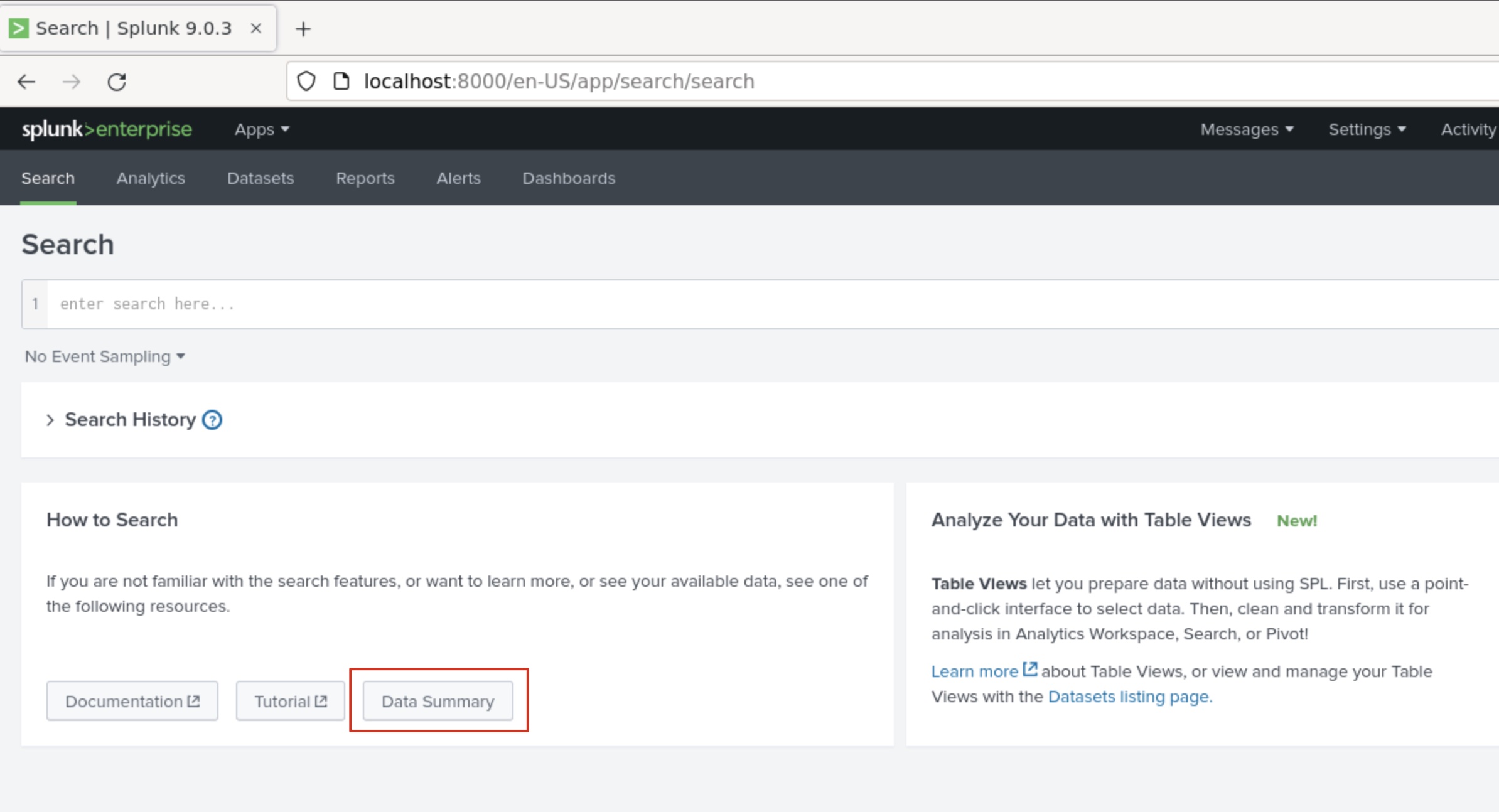Click the page info icon in address bar
The image size is (1499, 812).
point(341,82)
